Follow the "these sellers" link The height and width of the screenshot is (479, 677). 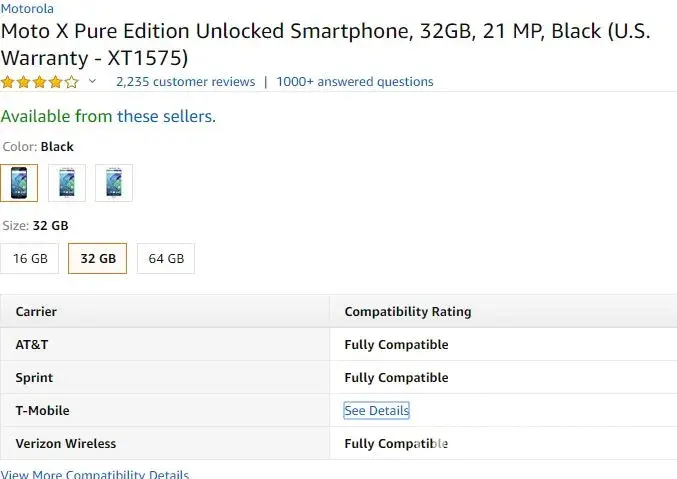click(165, 116)
